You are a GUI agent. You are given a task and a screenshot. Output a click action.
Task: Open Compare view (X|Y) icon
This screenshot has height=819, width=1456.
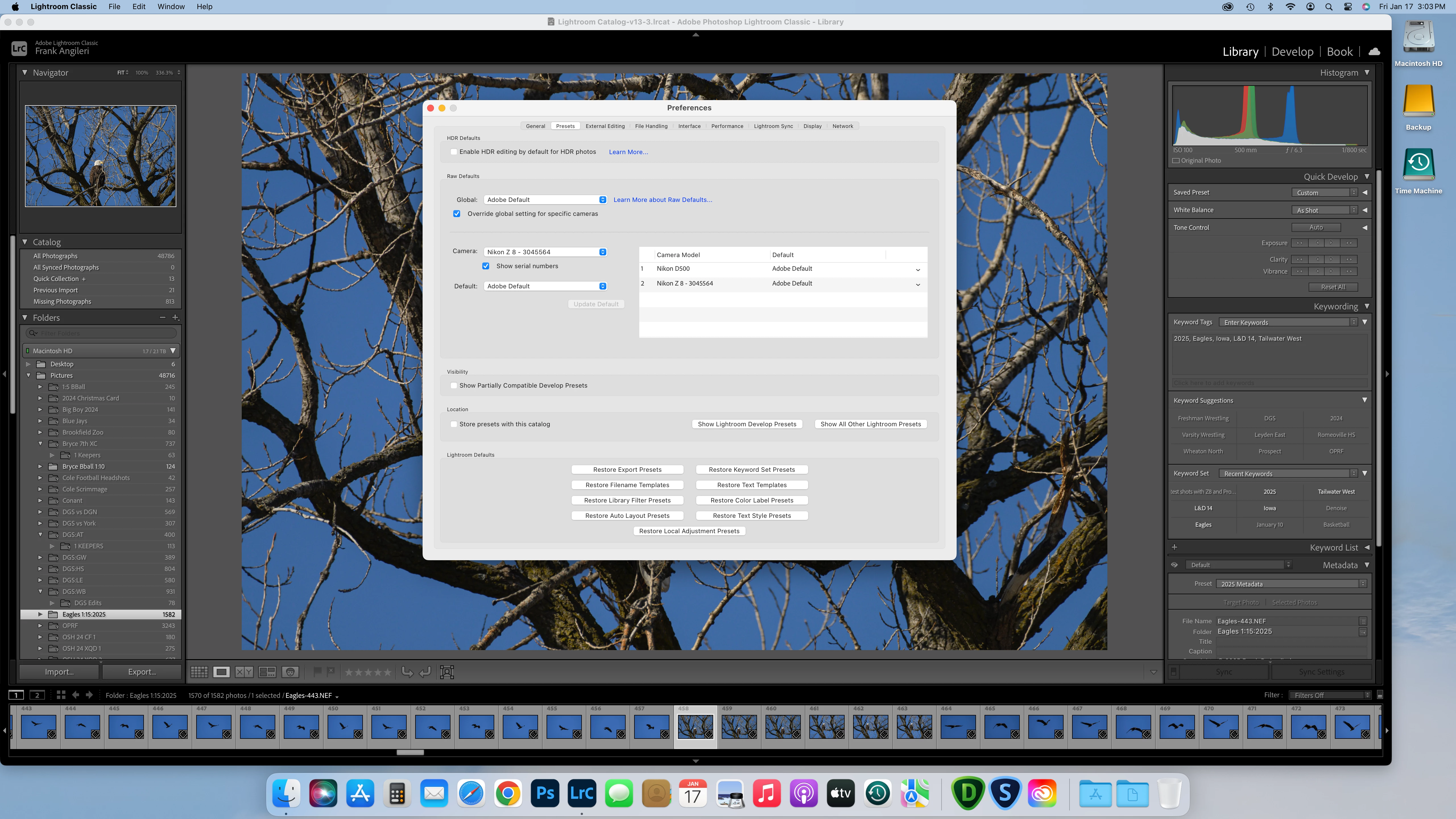pyautogui.click(x=244, y=672)
